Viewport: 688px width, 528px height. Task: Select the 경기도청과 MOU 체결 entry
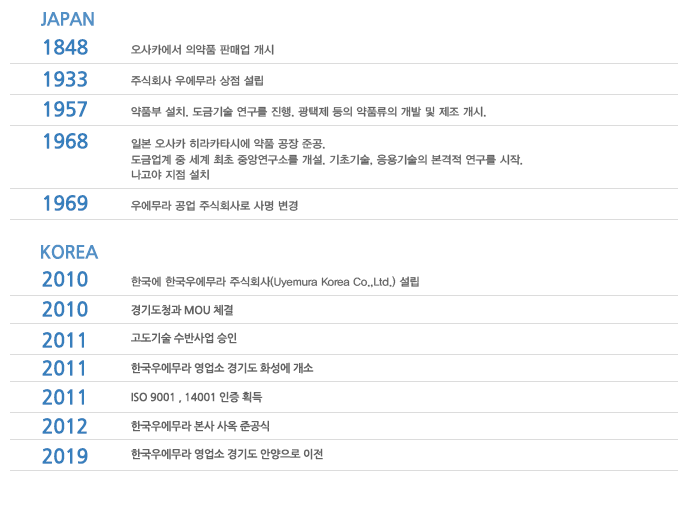coord(182,310)
